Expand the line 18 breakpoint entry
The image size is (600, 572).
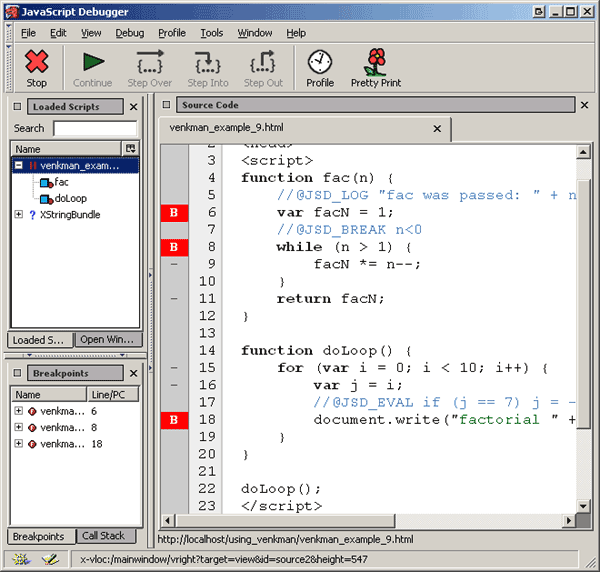coord(18,443)
